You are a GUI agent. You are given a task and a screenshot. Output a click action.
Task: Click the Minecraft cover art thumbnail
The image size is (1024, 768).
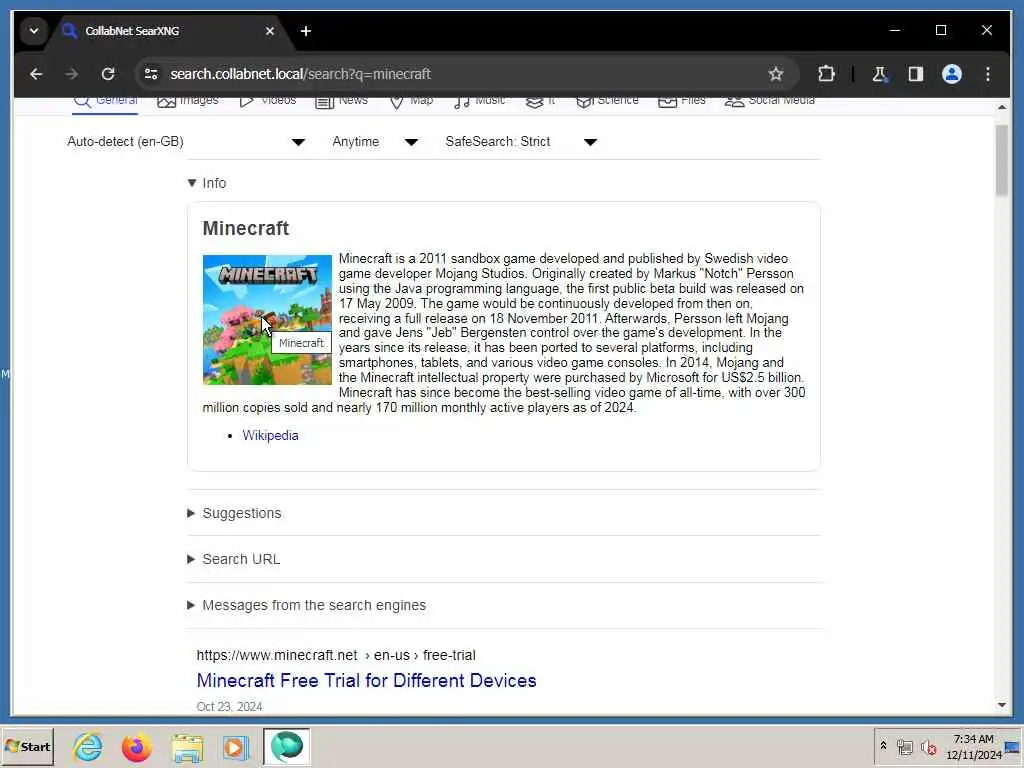267,320
